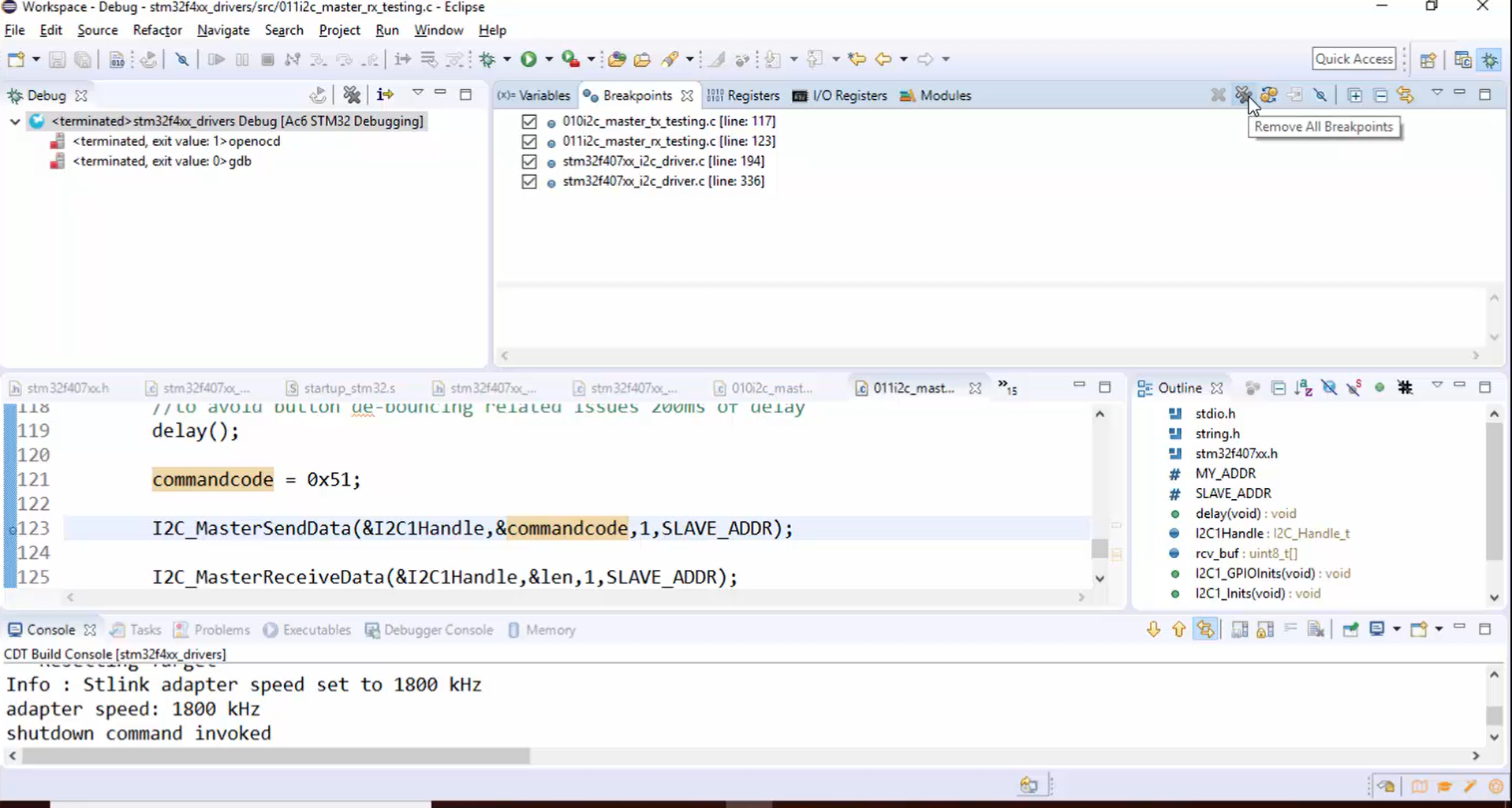The image size is (1512, 808).
Task: Click the Resume debug toolbar icon
Action: tap(215, 59)
